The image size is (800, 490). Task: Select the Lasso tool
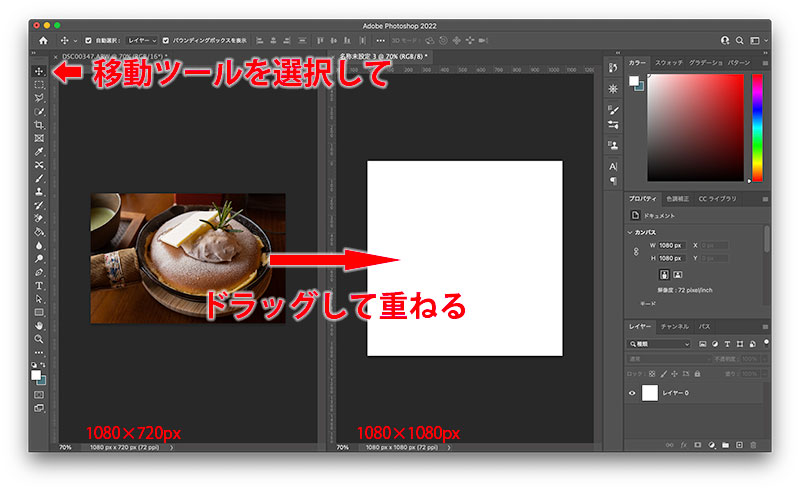[39, 98]
